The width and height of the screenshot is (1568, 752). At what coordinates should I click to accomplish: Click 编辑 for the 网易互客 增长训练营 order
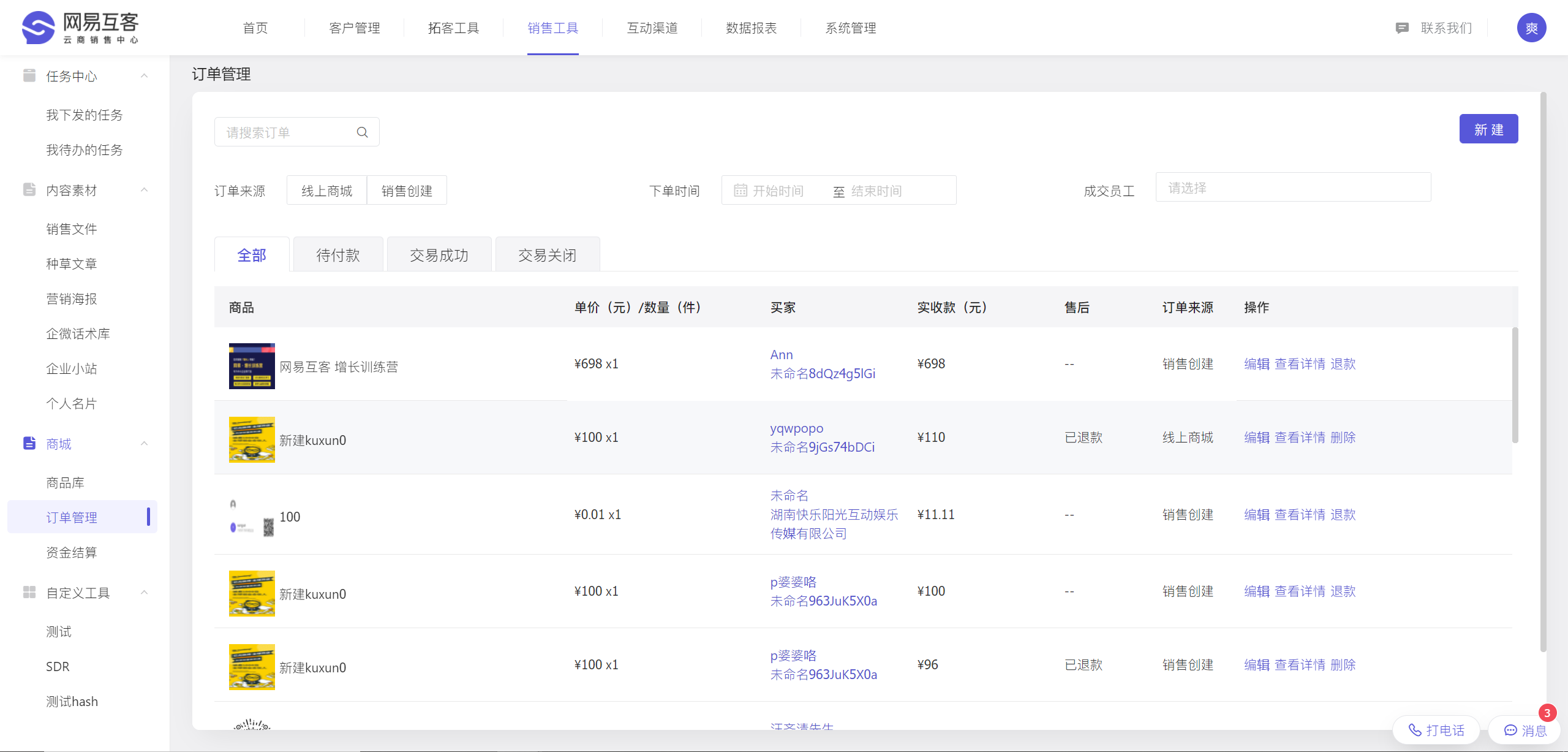[1257, 363]
